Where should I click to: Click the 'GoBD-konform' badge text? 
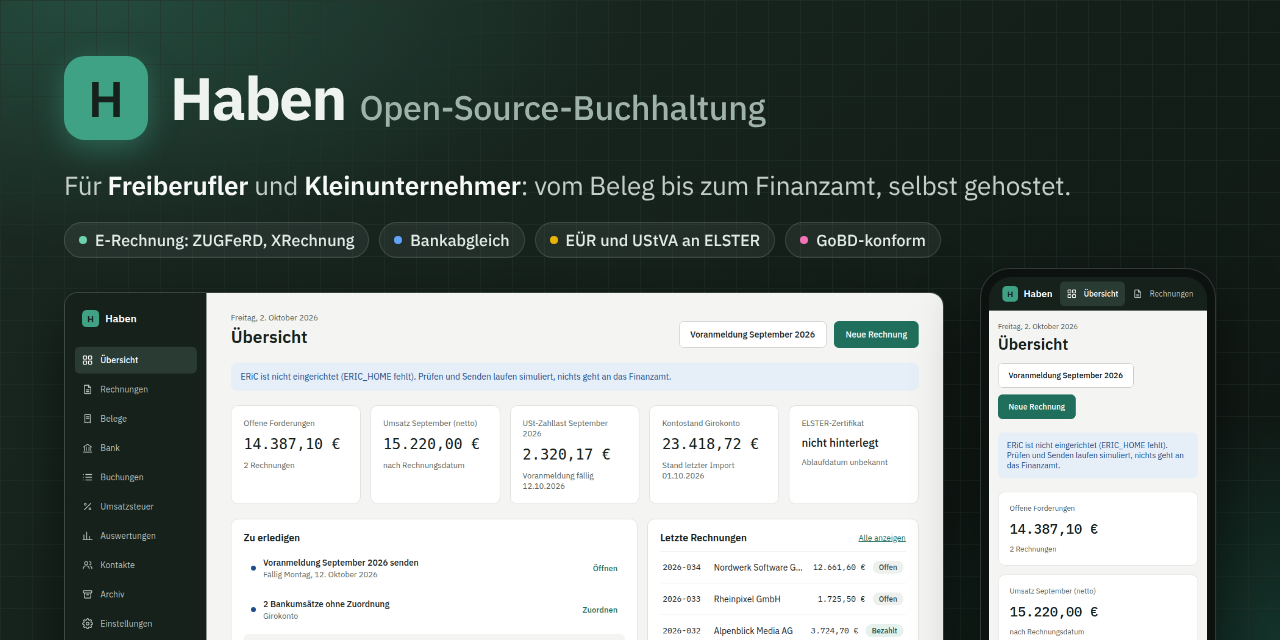(871, 240)
